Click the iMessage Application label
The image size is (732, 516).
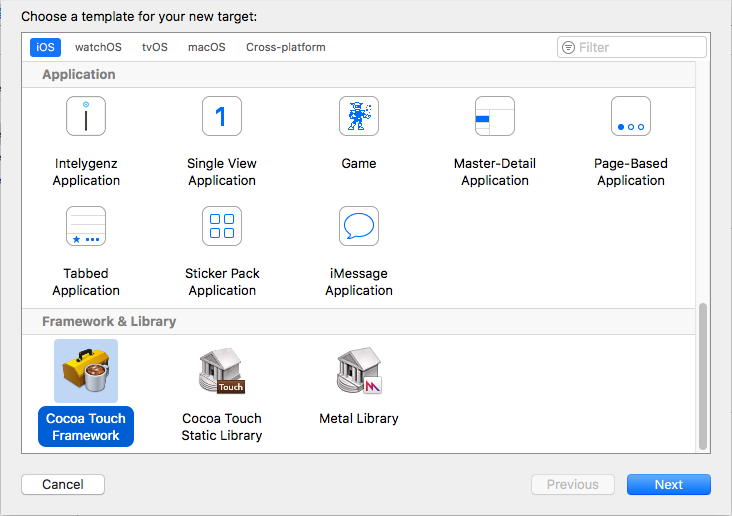pos(359,282)
